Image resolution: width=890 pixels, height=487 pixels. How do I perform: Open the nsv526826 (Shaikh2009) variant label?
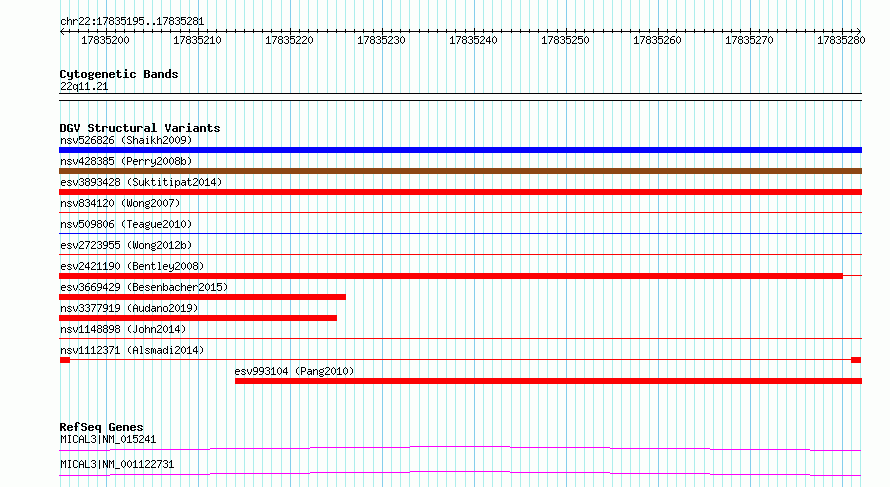(x=126, y=140)
